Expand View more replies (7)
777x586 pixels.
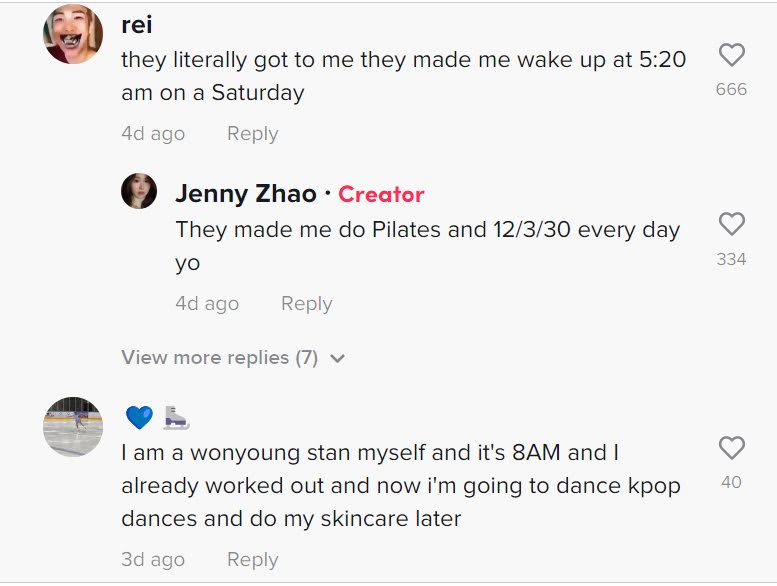[x=219, y=358]
